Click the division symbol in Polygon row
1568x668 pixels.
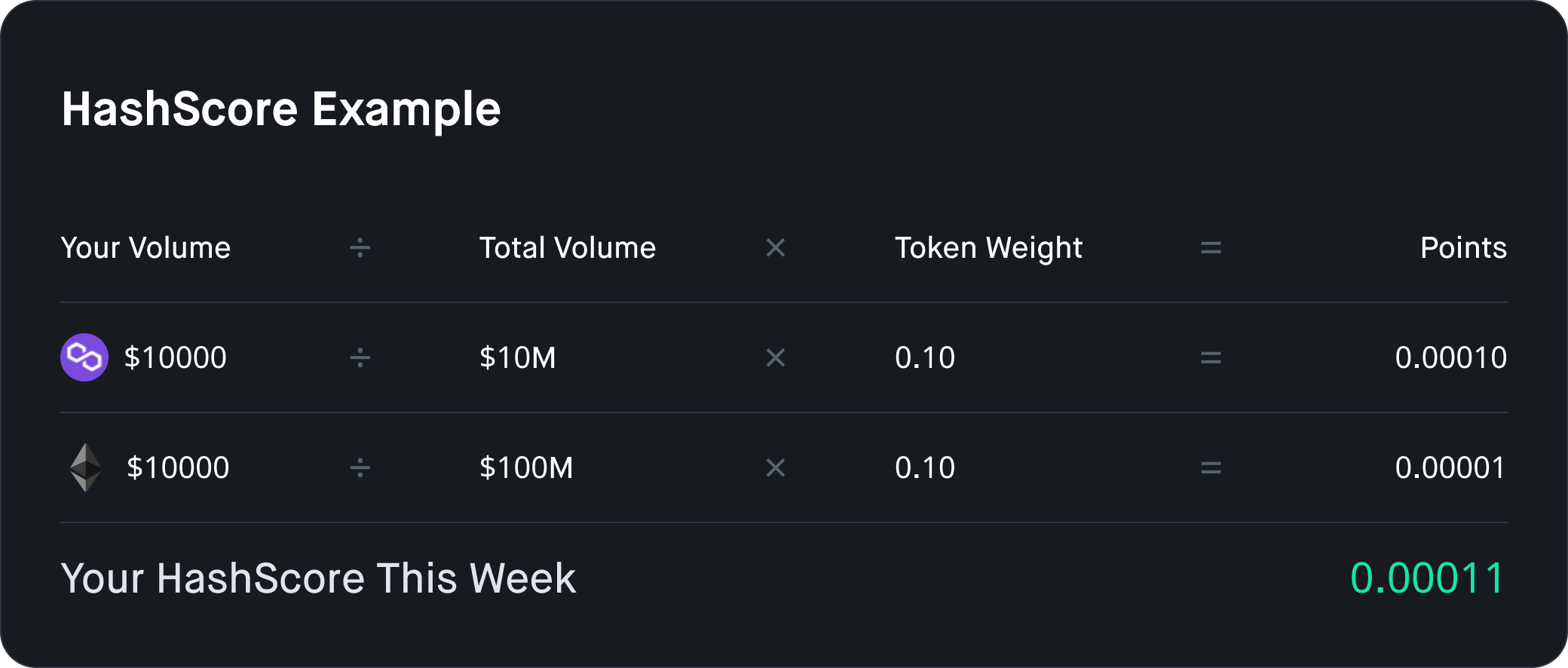click(x=360, y=357)
